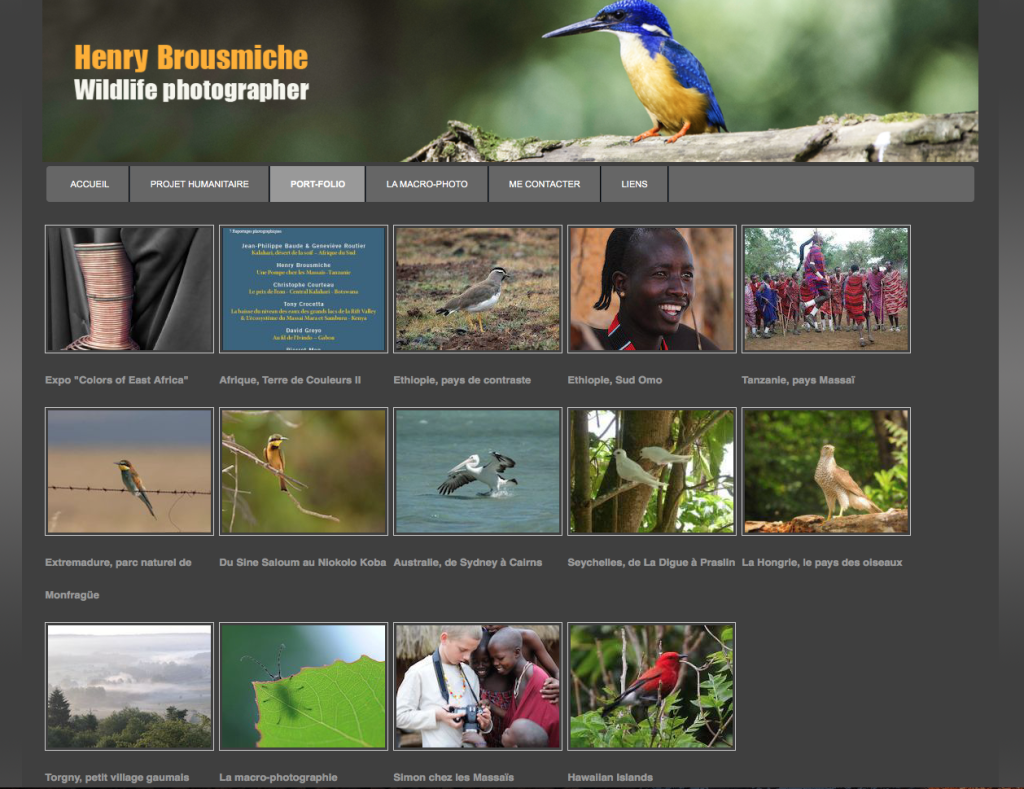
Task: Open LA MACRO-PHOTO menu item
Action: point(427,184)
